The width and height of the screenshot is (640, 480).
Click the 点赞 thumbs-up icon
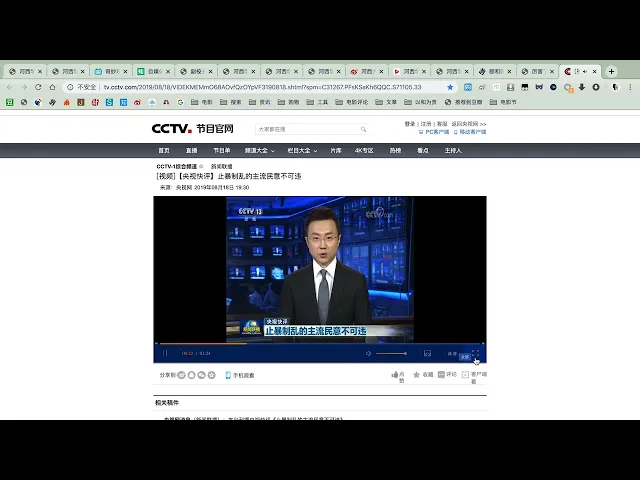point(395,374)
